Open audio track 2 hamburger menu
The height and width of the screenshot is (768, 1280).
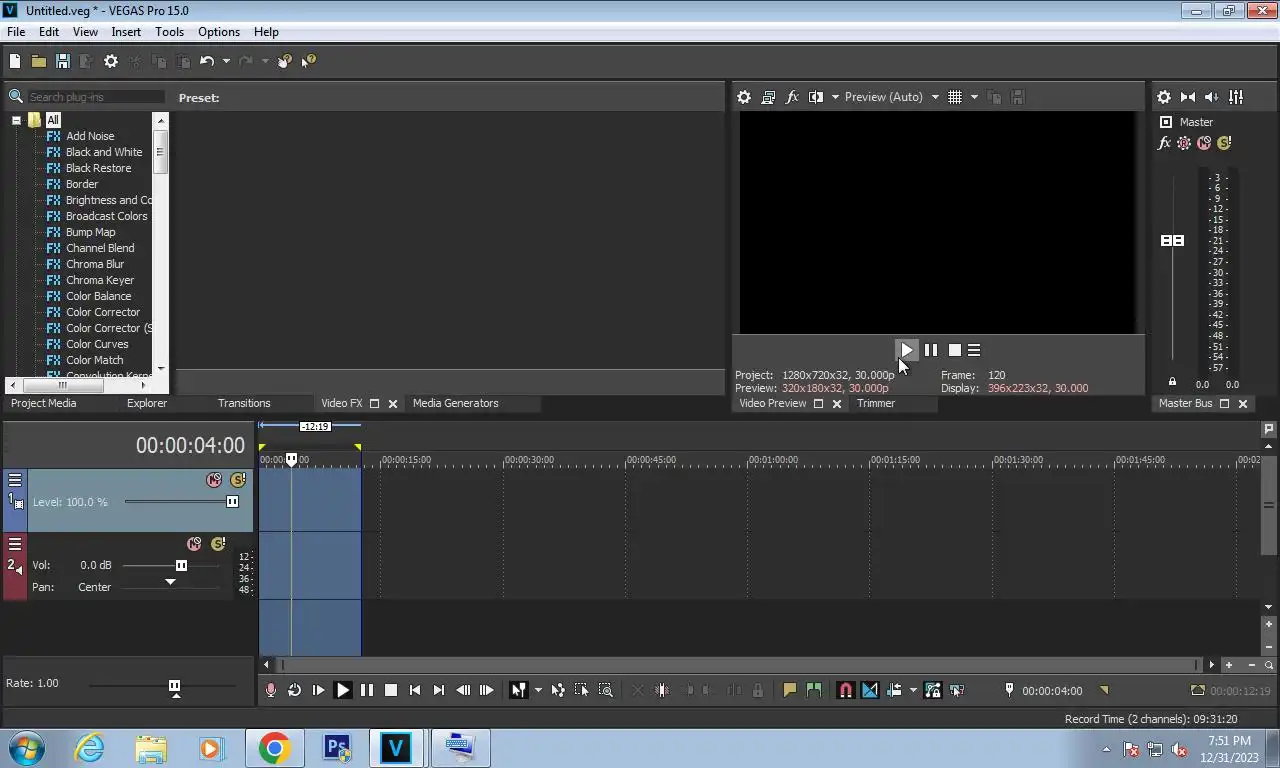[x=15, y=544]
